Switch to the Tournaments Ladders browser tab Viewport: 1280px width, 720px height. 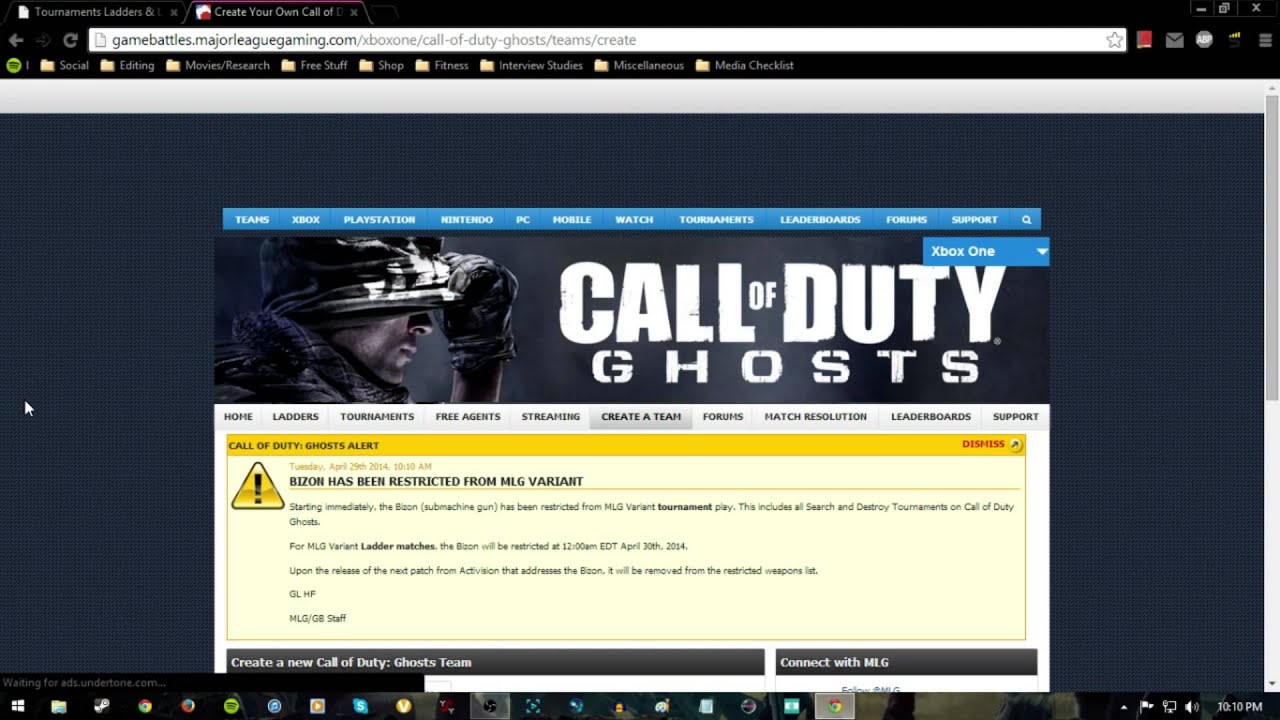click(95, 12)
